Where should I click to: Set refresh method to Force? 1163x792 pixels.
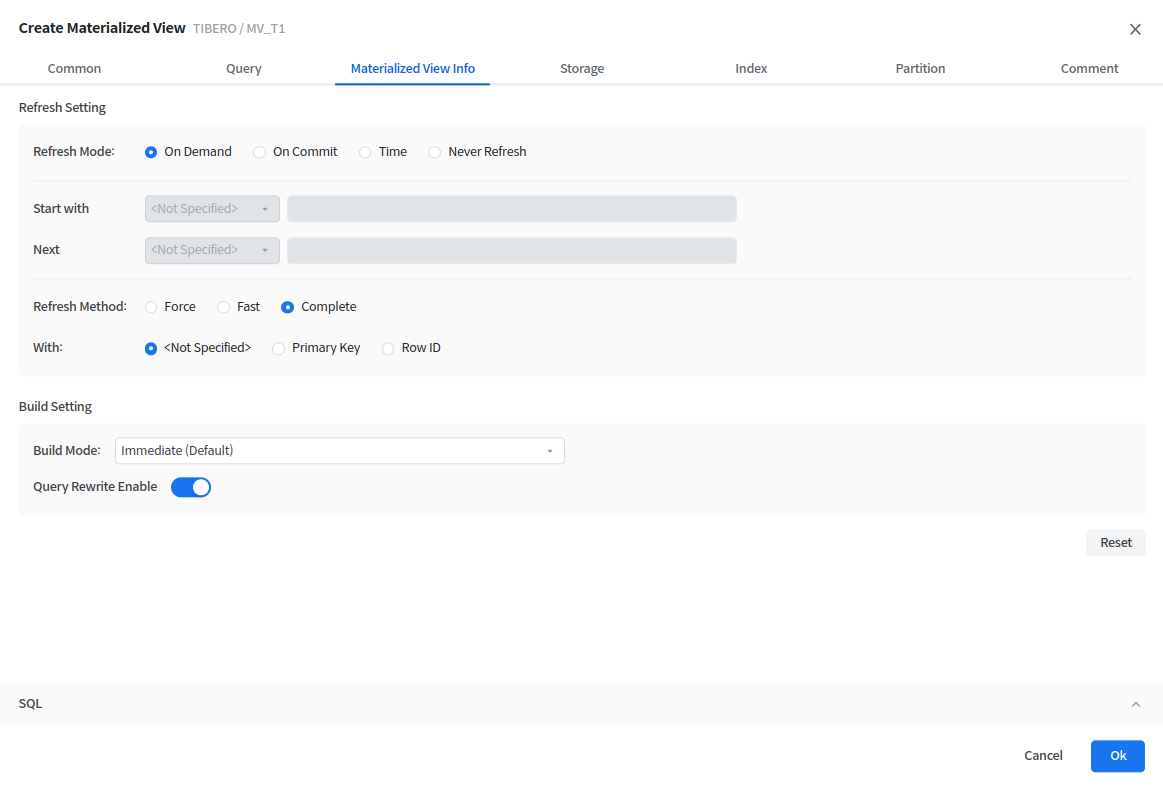tap(152, 307)
